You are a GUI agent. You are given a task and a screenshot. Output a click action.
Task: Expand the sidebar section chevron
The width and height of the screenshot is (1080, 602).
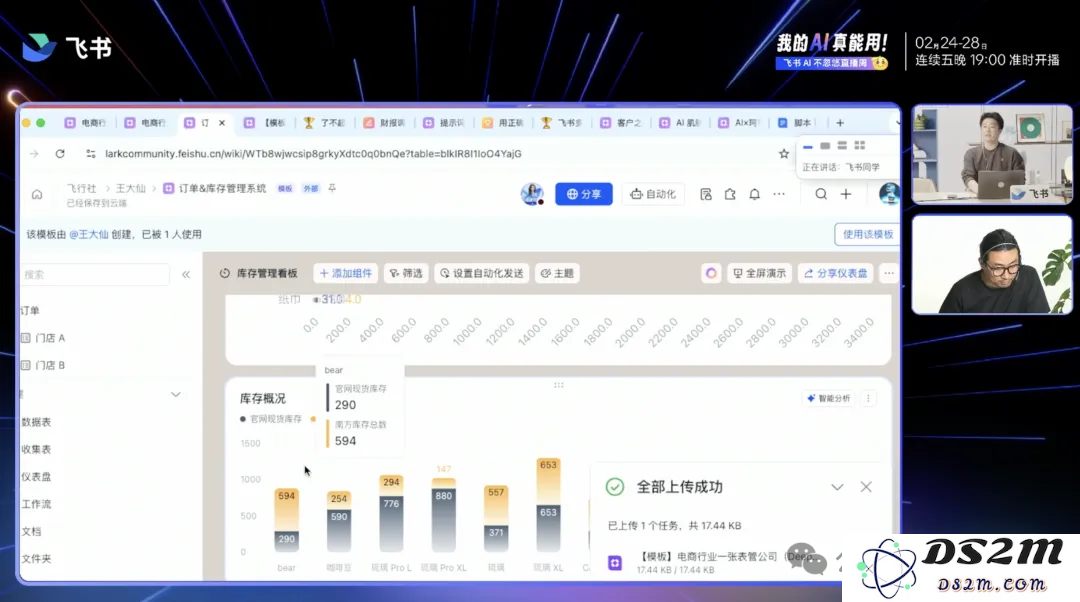click(176, 395)
